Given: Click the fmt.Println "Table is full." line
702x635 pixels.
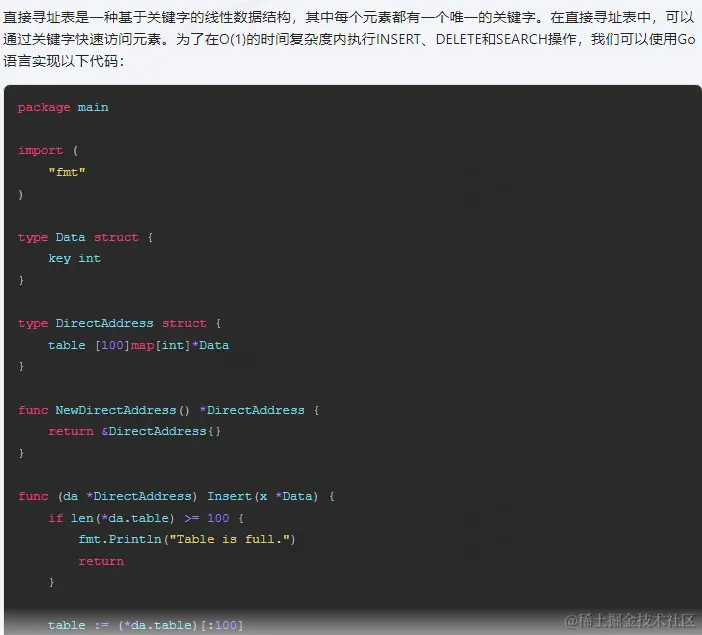Looking at the screenshot, I should (187, 539).
